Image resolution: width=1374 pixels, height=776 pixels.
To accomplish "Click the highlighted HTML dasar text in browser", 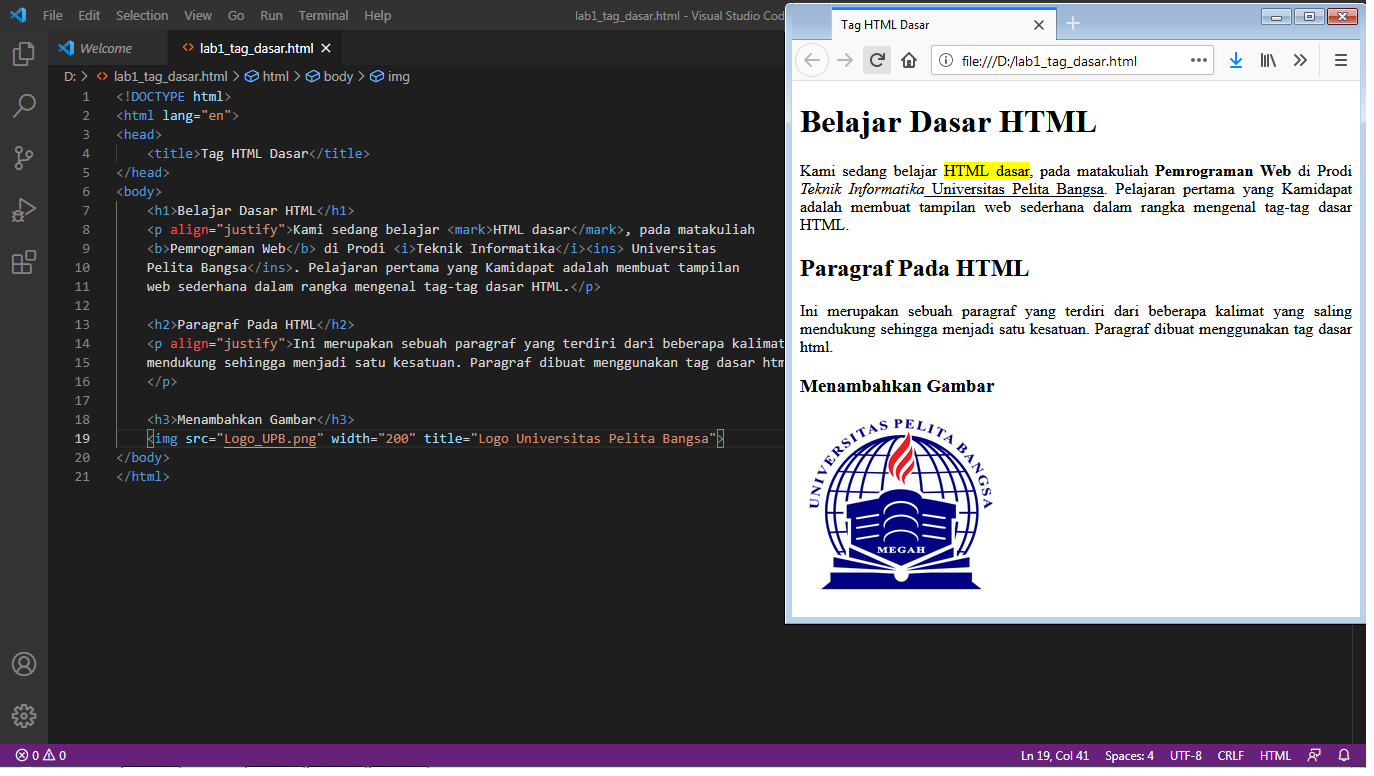I will (x=986, y=170).
